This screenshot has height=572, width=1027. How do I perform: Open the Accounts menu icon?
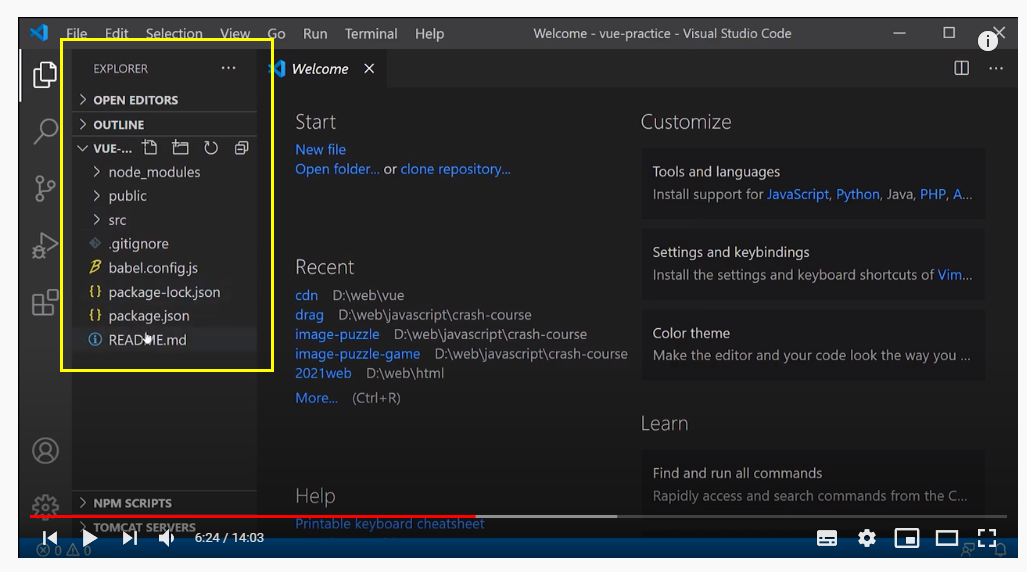pos(45,451)
